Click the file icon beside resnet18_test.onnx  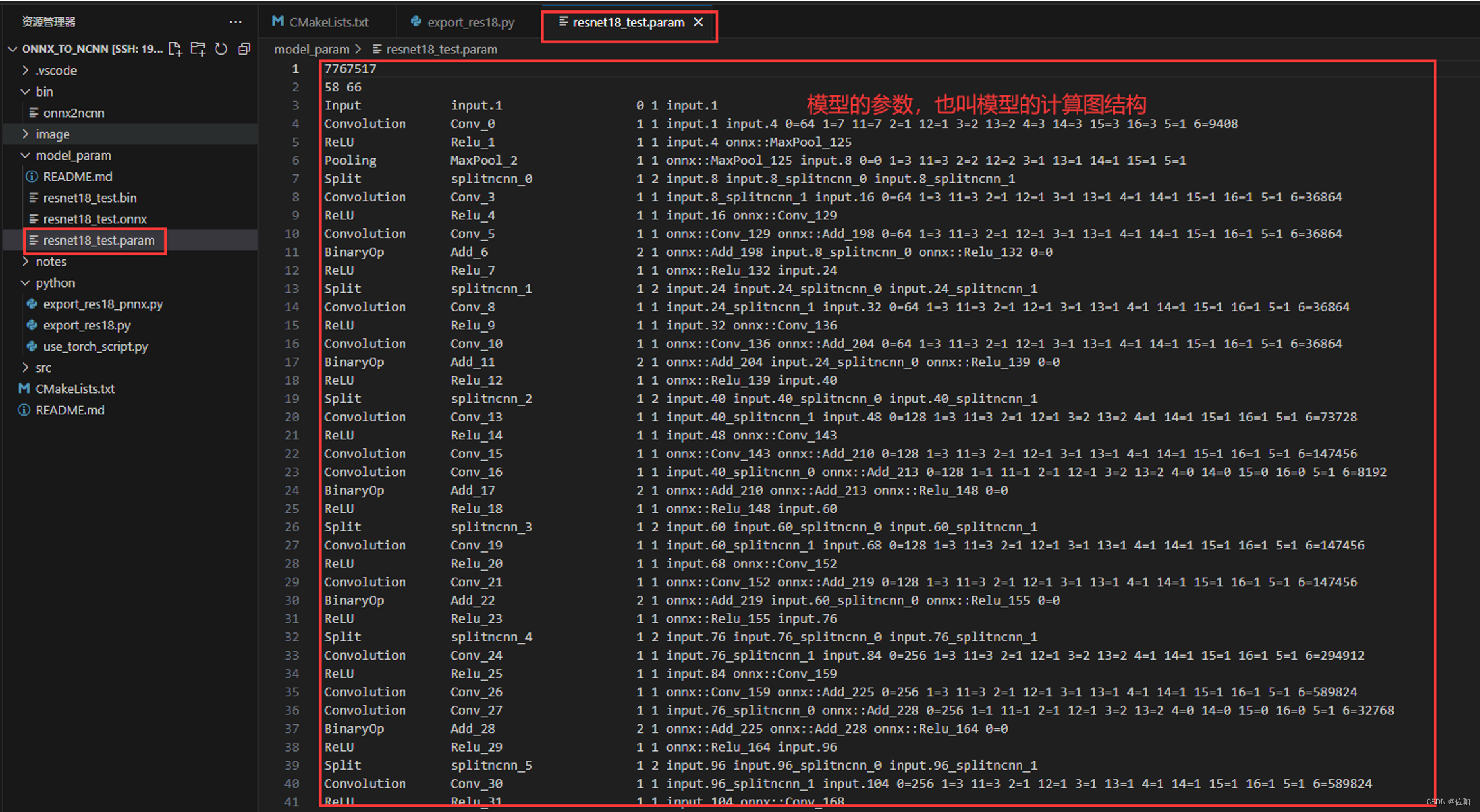pyautogui.click(x=33, y=219)
